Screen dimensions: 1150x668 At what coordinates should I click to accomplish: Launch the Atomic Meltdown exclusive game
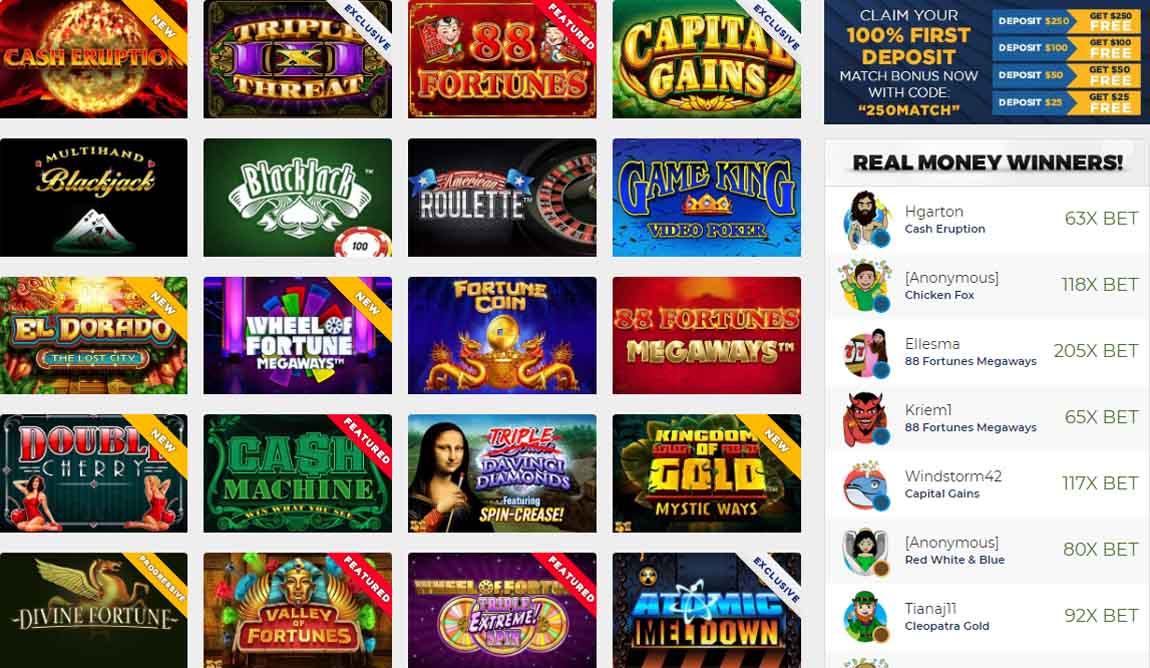coord(706,610)
